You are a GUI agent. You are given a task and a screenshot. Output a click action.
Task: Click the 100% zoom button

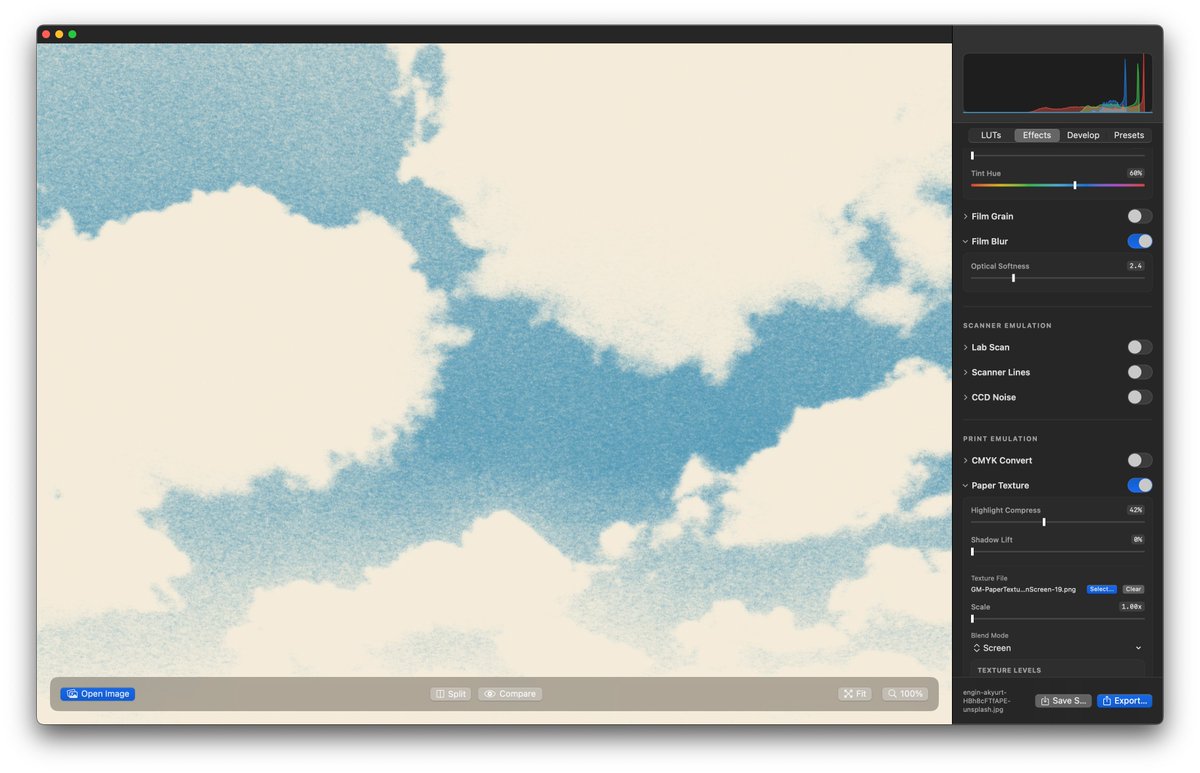[x=905, y=694]
